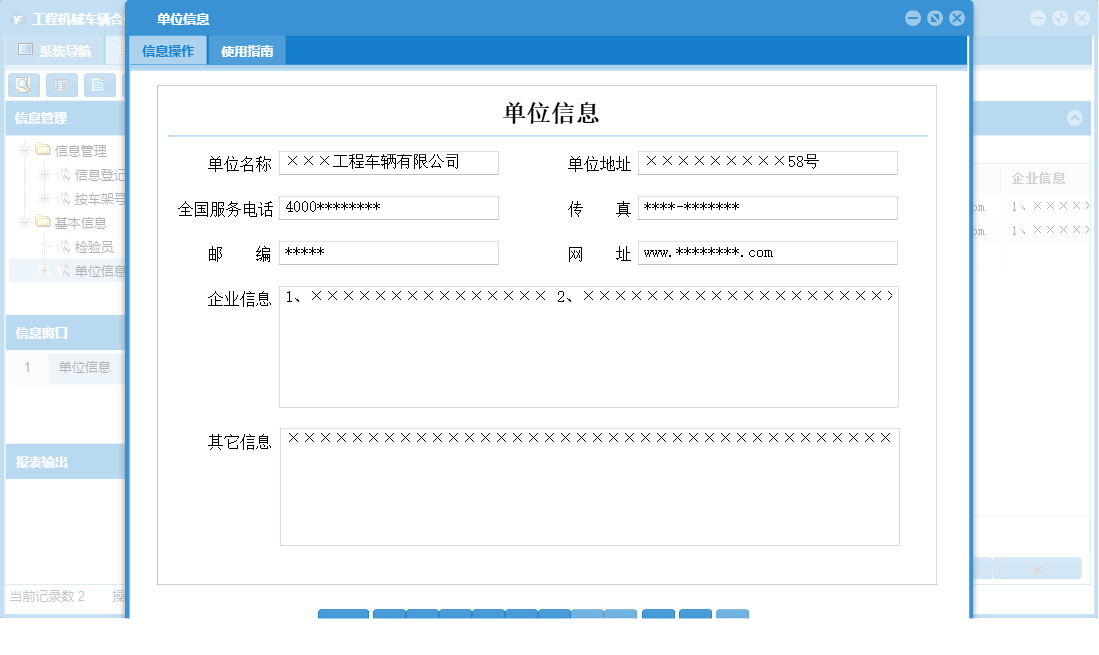
Task: Click the print icon on the toolbar
Action: [61, 85]
